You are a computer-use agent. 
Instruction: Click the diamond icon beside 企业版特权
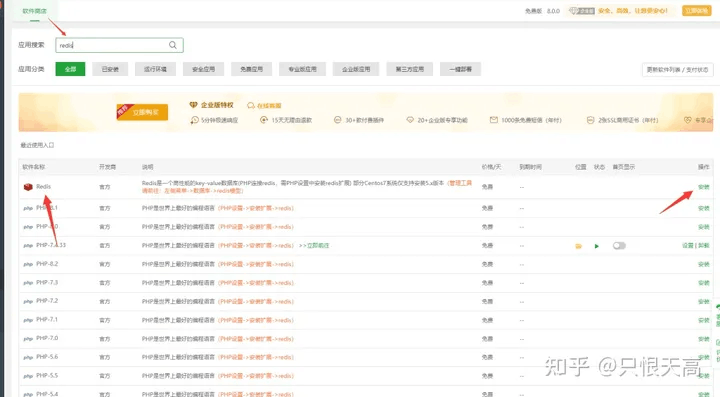pos(193,105)
